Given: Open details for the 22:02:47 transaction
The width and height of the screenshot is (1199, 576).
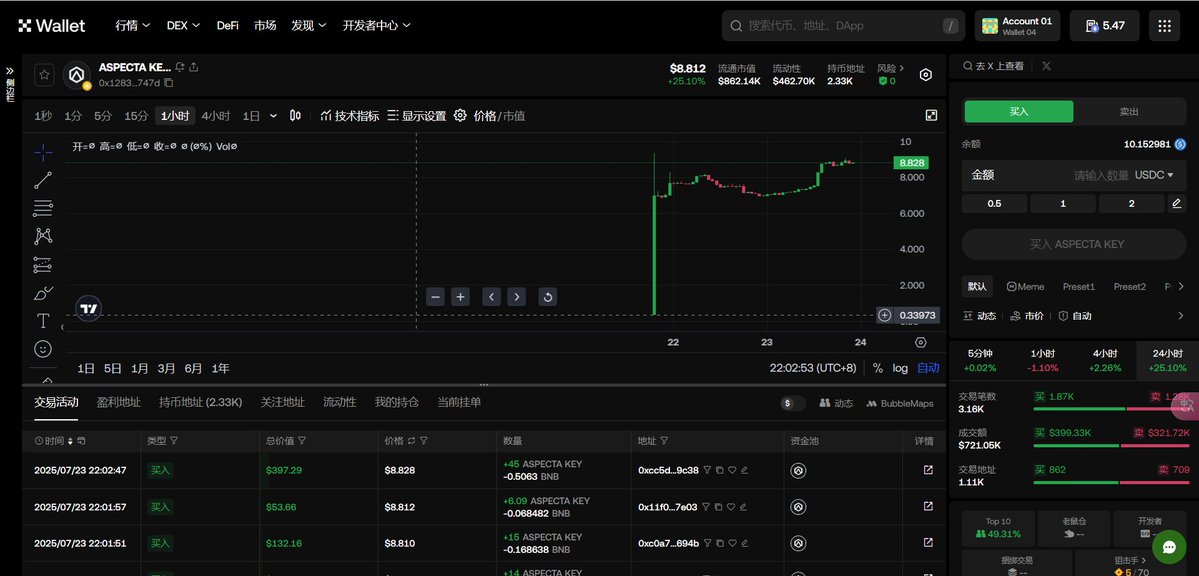Looking at the screenshot, I should tap(928, 470).
